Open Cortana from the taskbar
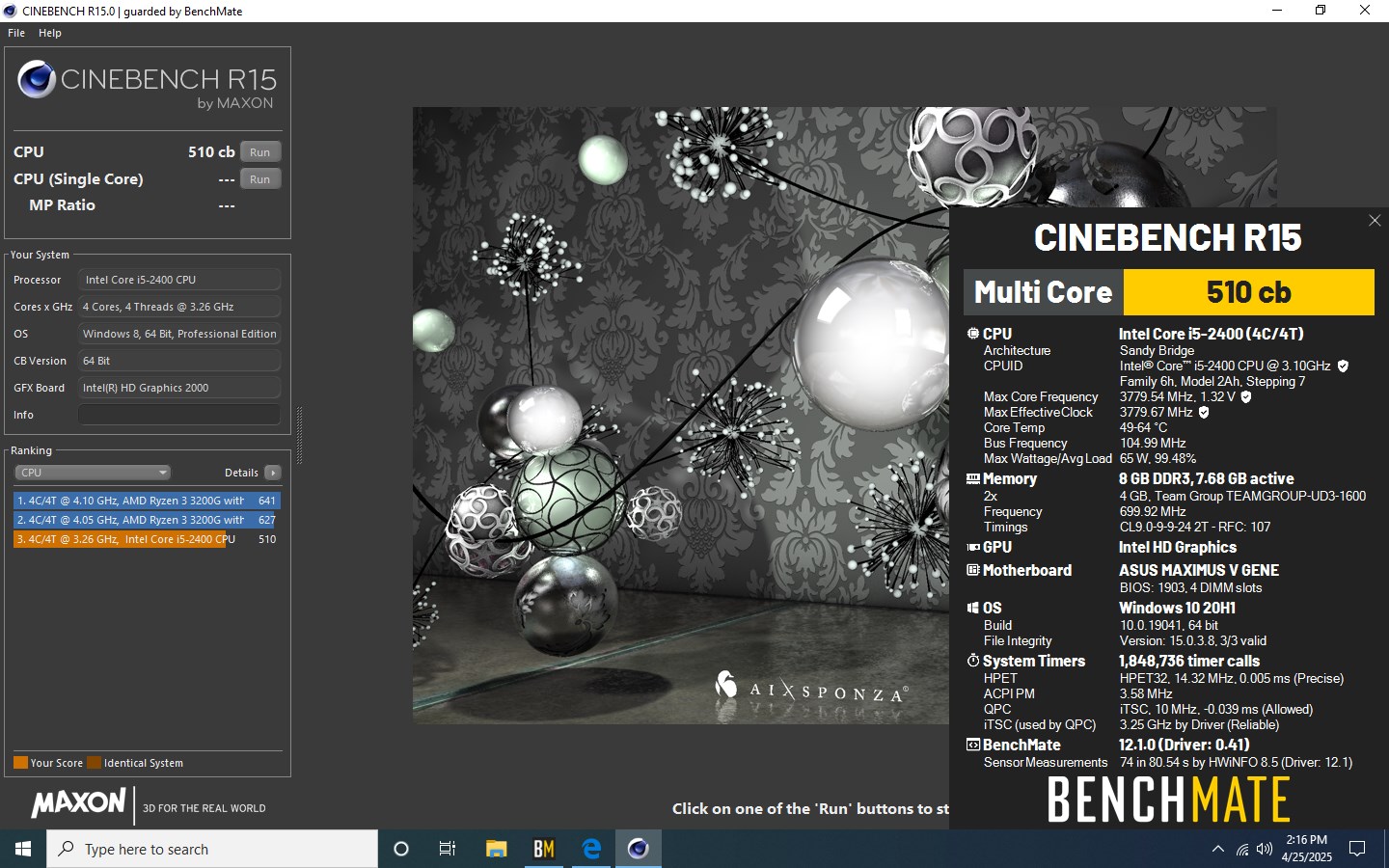The image size is (1389, 868). tap(401, 849)
